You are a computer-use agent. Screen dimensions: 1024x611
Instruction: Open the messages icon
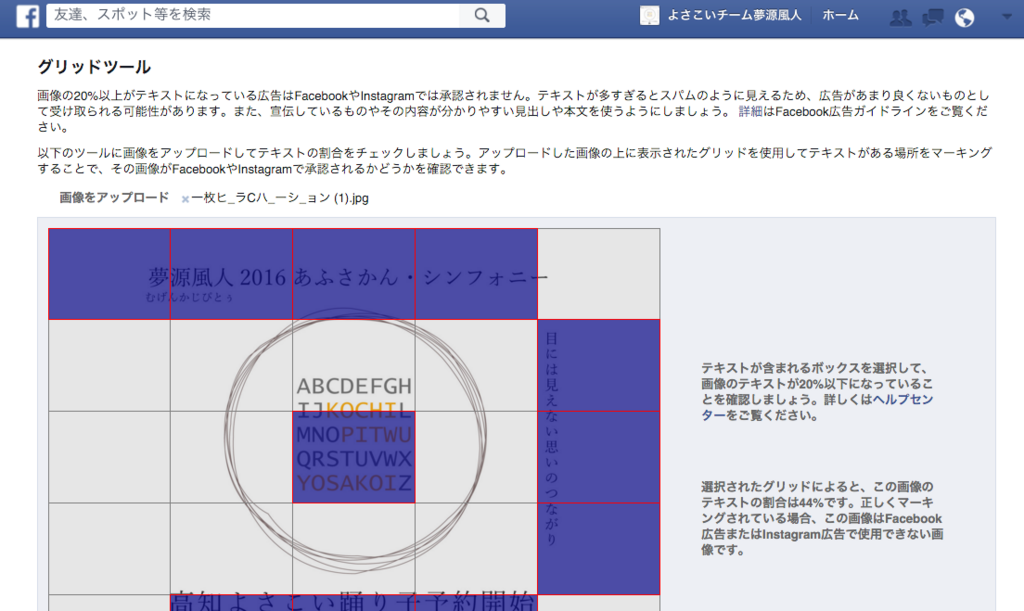click(x=933, y=16)
